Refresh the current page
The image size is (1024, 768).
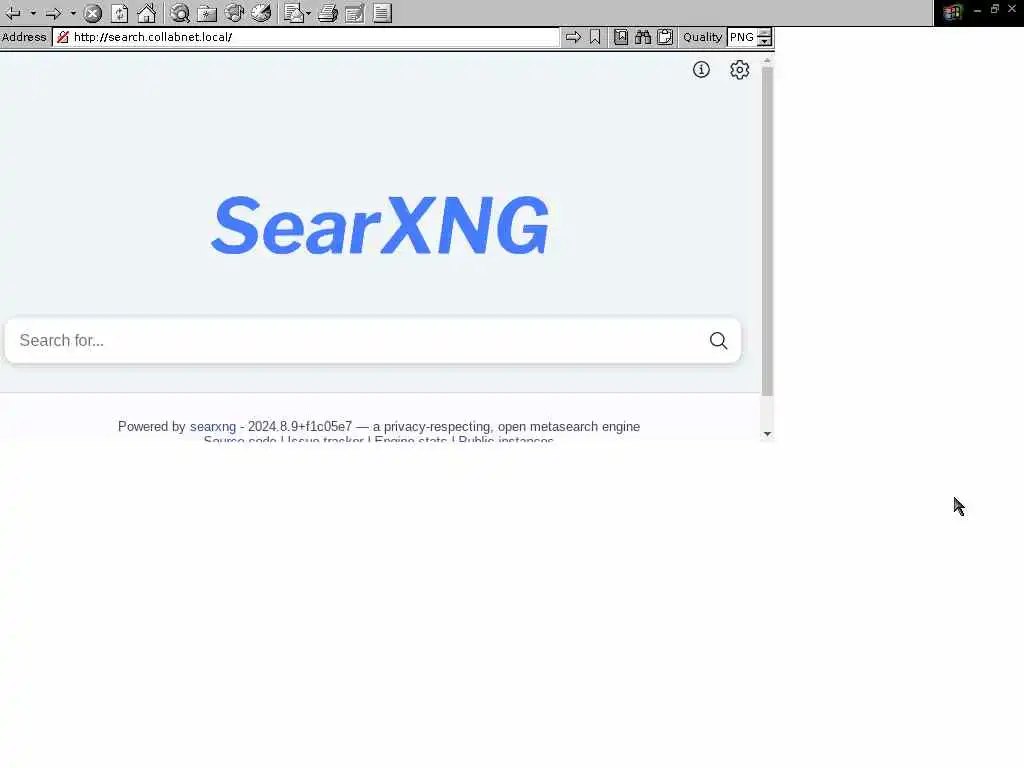120,13
